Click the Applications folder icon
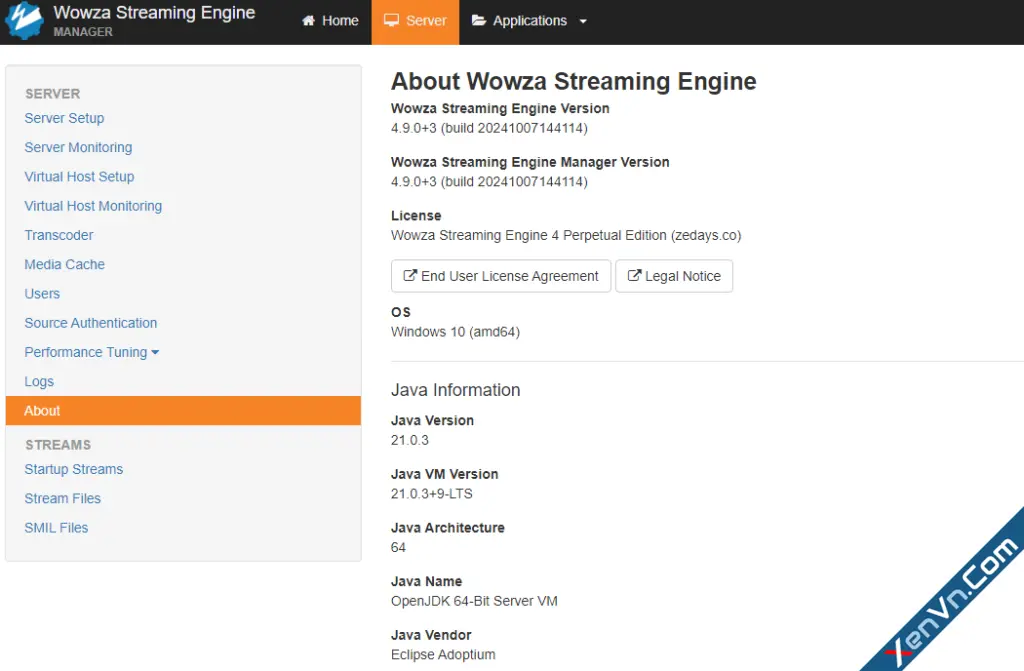The image size is (1024, 671). tap(479, 20)
